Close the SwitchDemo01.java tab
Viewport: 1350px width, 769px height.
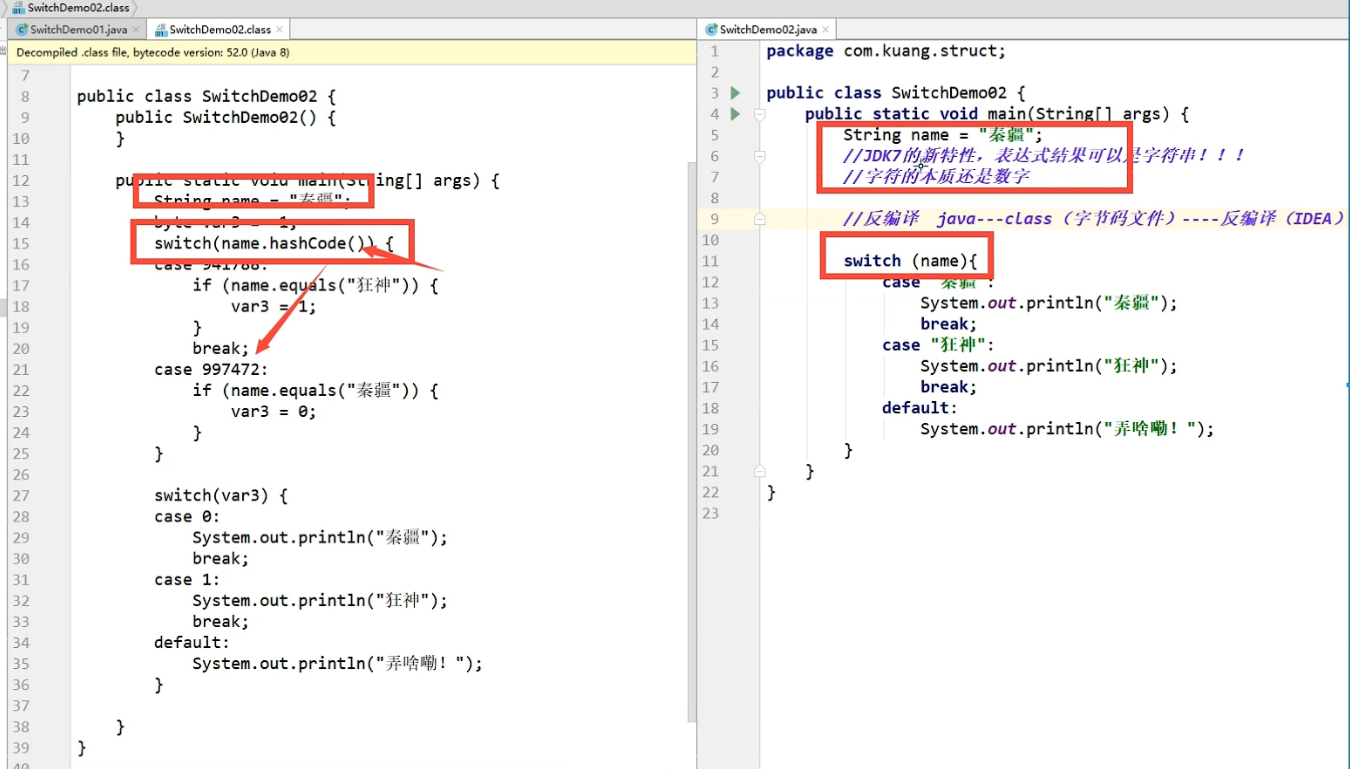click(x=136, y=30)
